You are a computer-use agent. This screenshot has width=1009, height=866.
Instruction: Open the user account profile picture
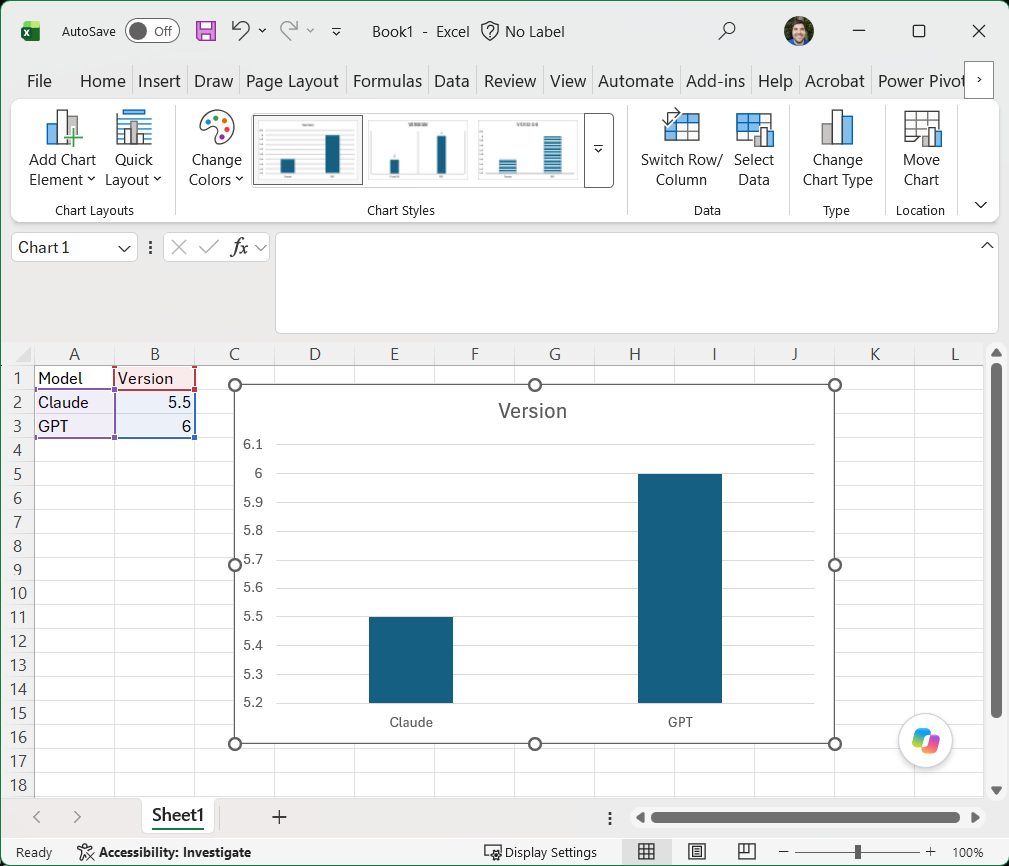tap(799, 31)
